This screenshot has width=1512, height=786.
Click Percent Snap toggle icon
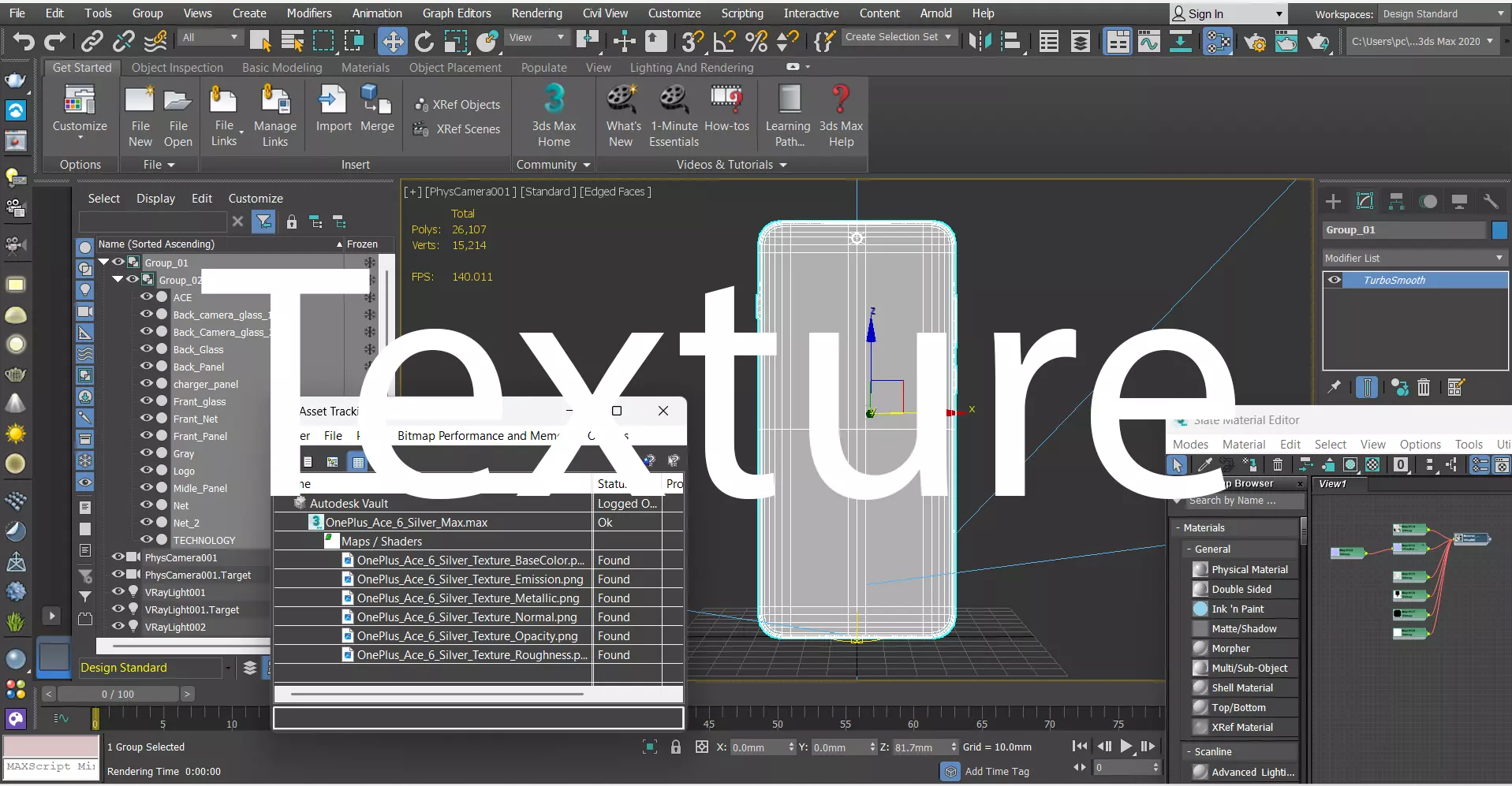(756, 40)
